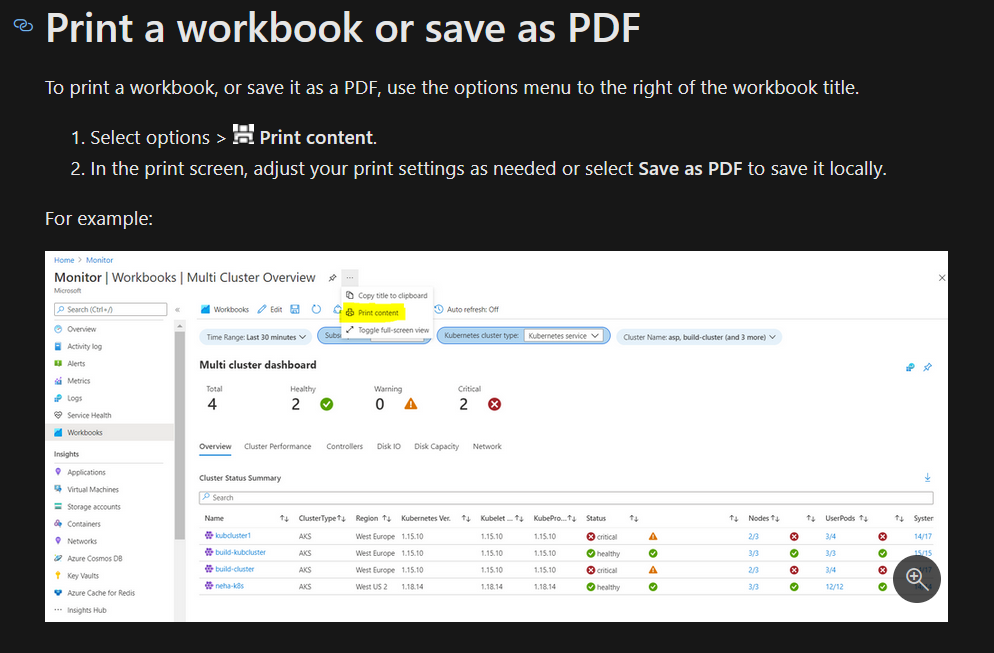Sort table by Name column arrows

284,519
